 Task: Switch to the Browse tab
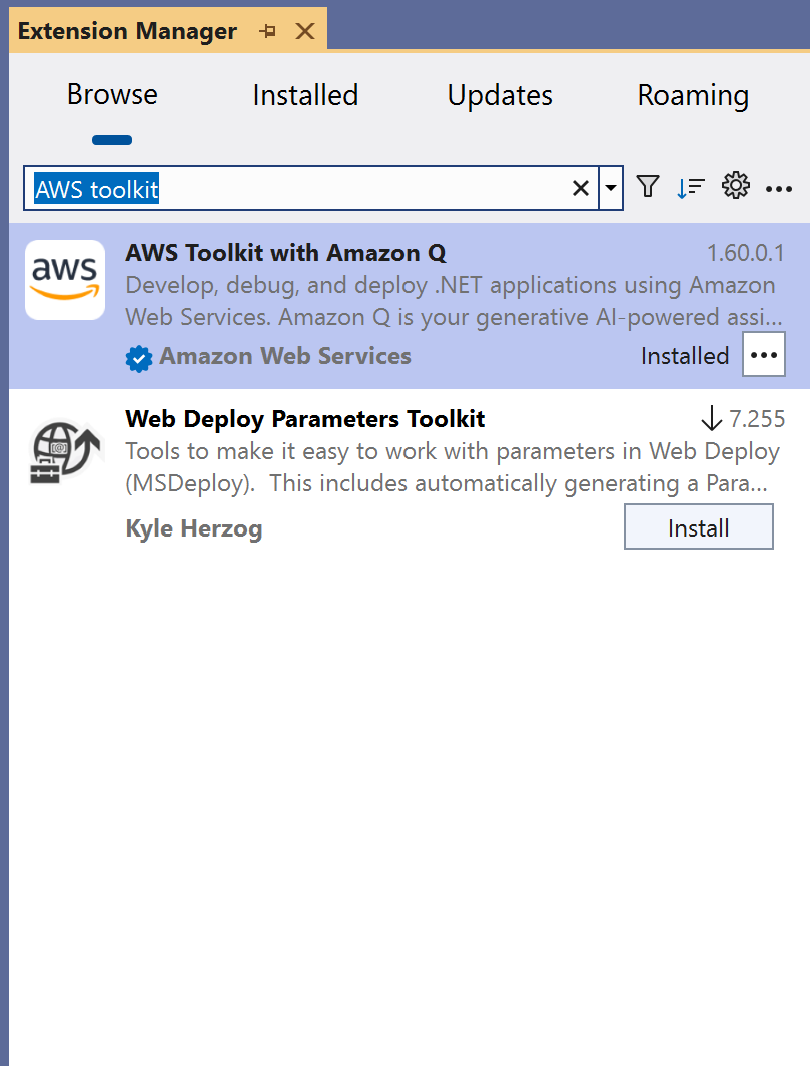[x=112, y=95]
